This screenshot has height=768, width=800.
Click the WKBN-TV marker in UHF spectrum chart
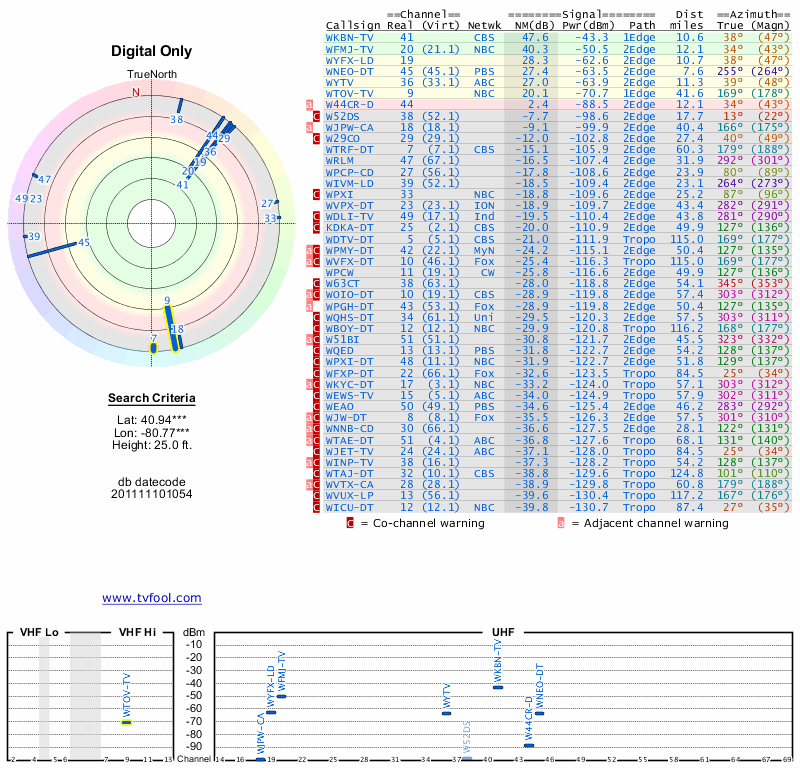(x=498, y=687)
